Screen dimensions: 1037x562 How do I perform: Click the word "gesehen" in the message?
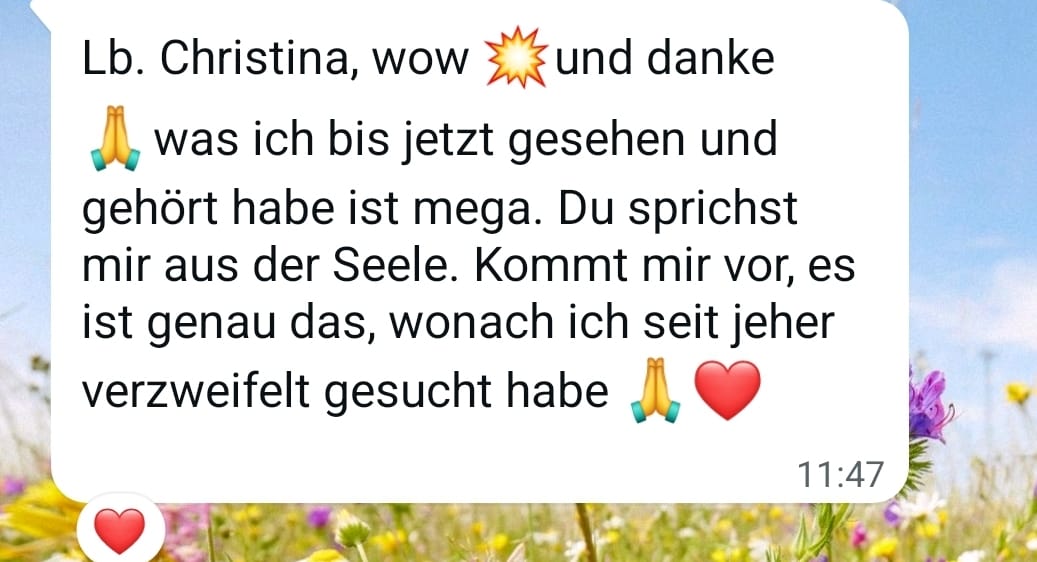[x=597, y=141]
